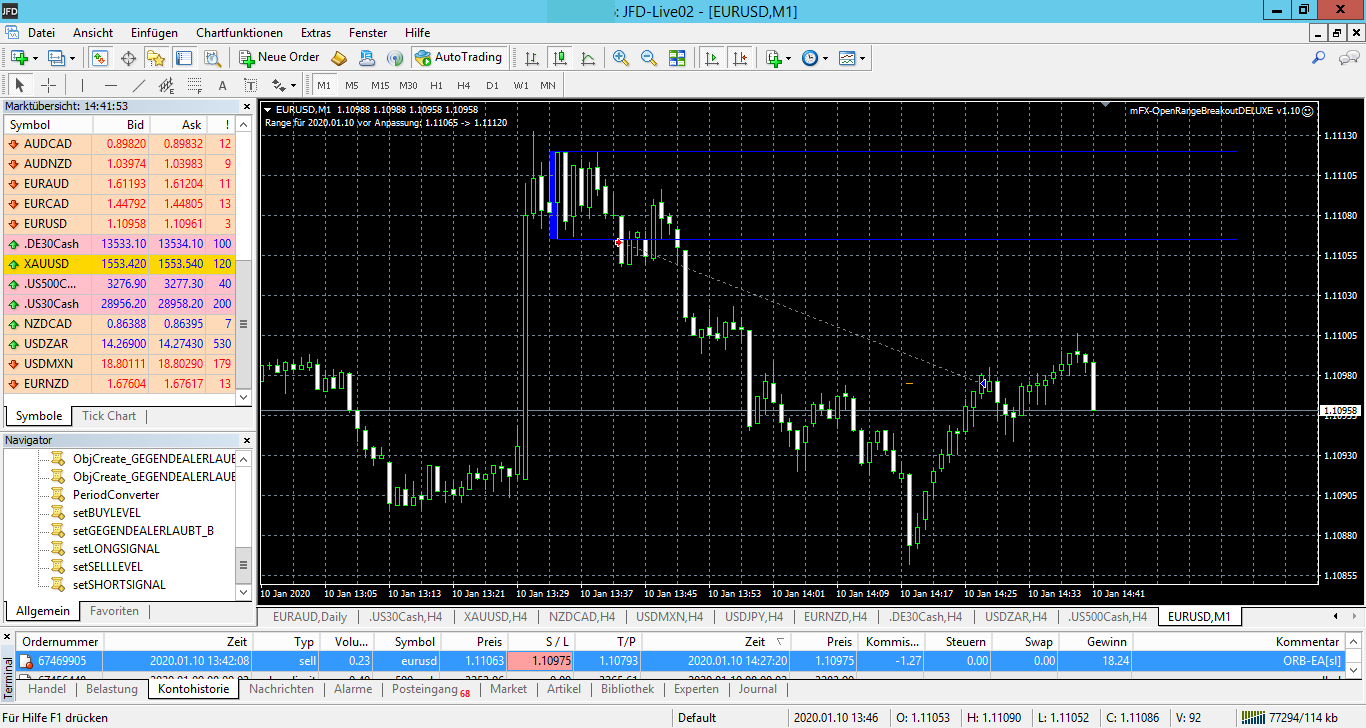Switch chart to candlesticks display
This screenshot has width=1366, height=728.
tap(559, 58)
